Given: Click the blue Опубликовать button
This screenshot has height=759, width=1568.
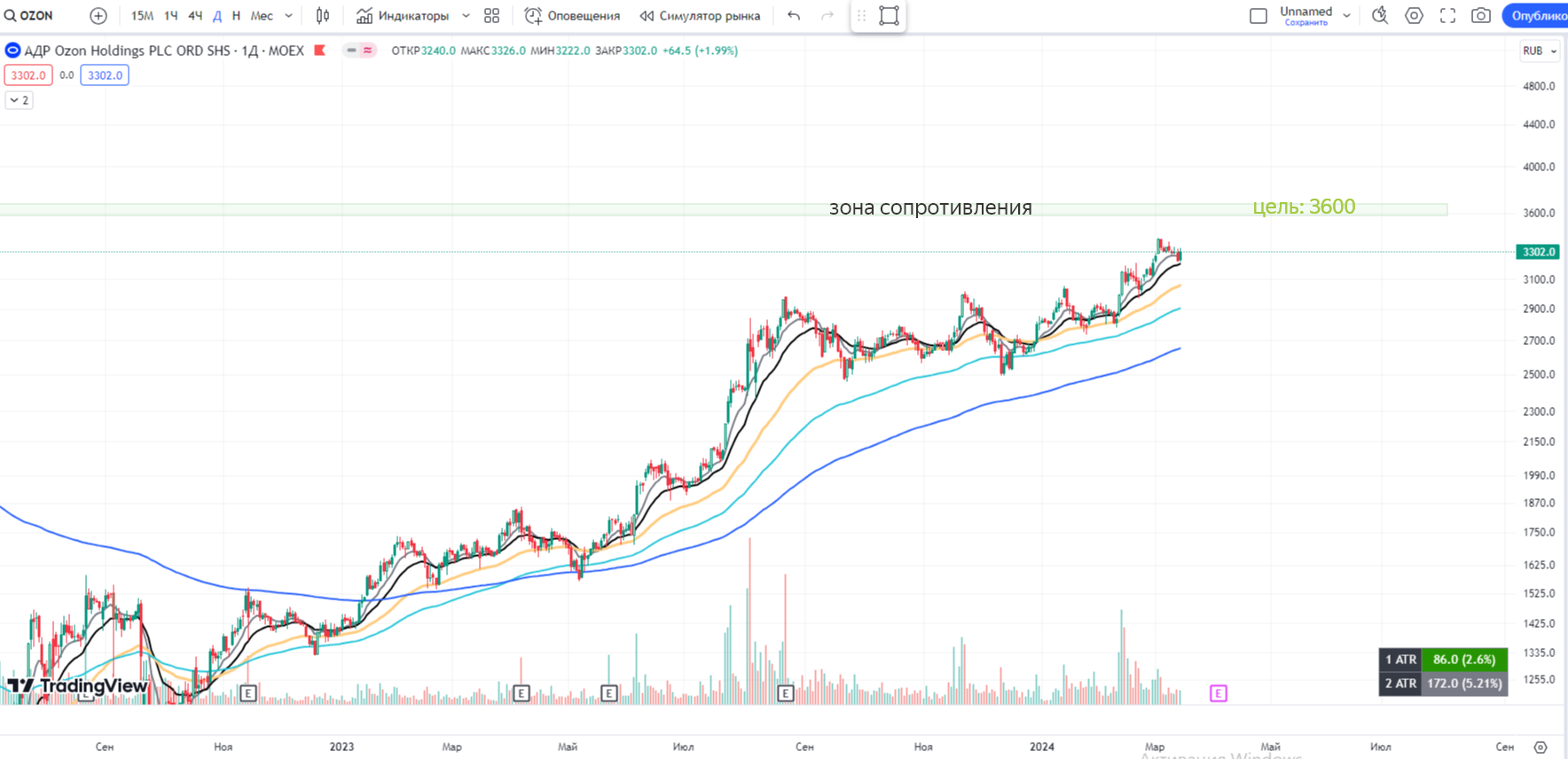Looking at the screenshot, I should point(1535,16).
